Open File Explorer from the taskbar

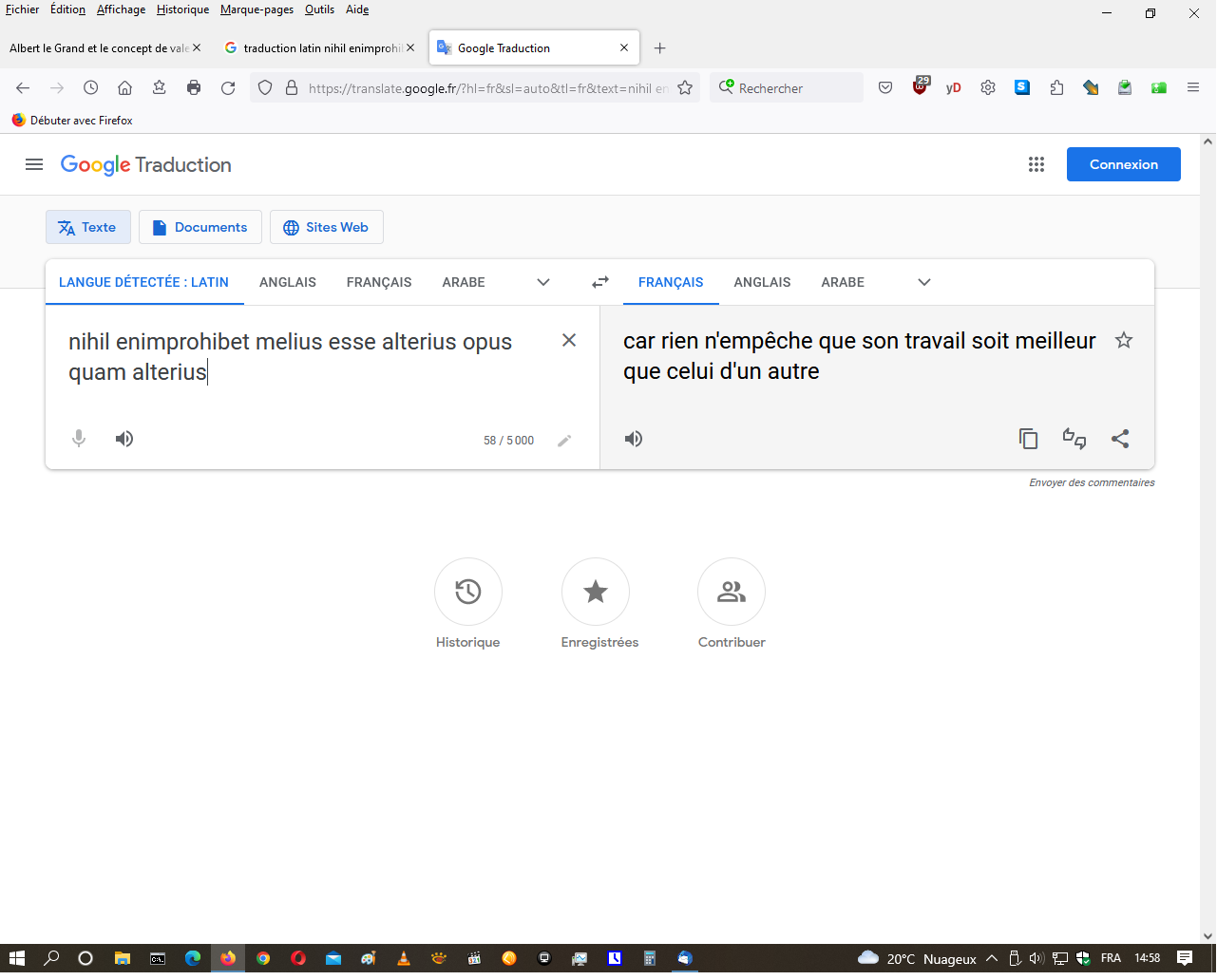[123, 958]
